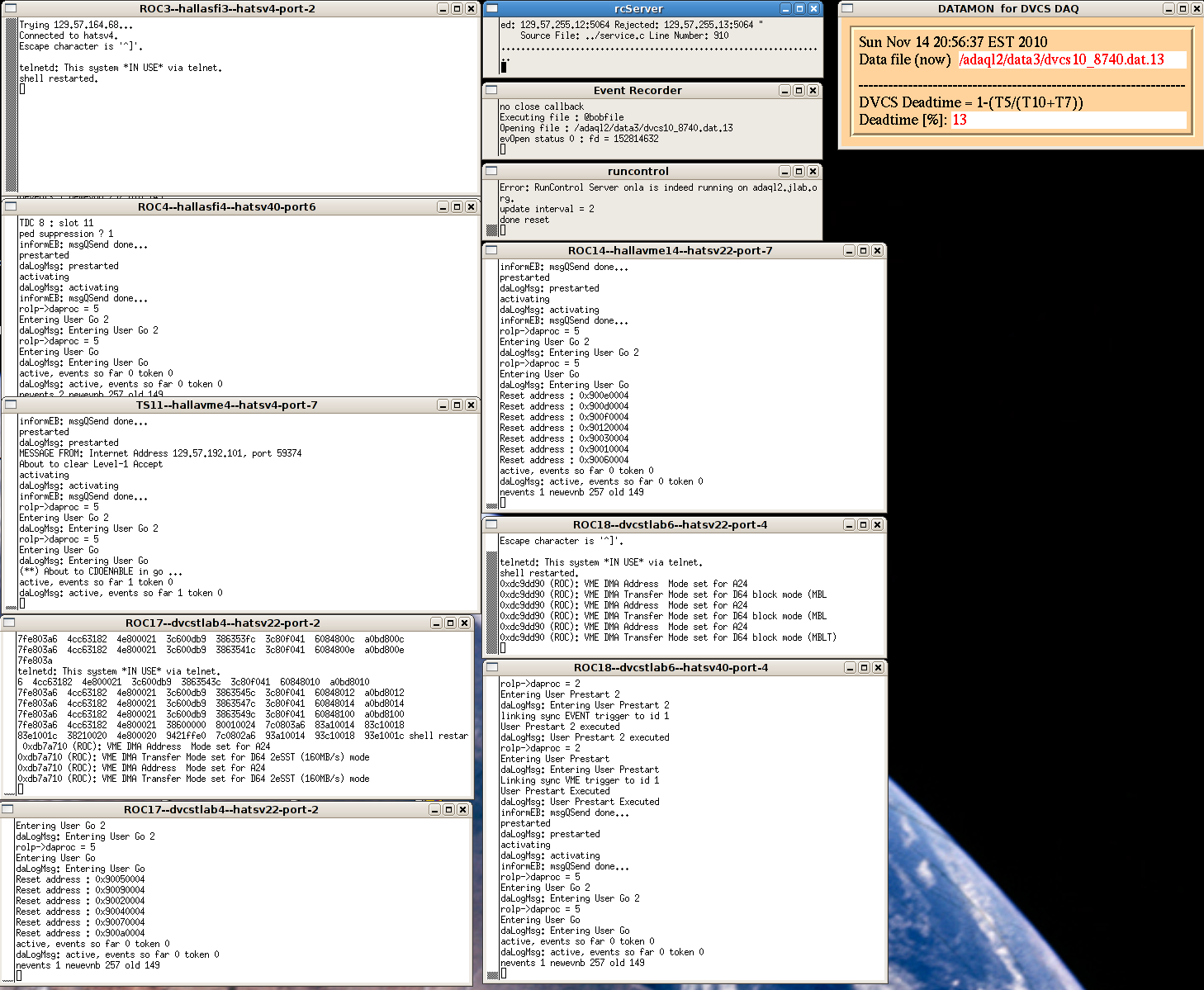Select the Event Recorder window title bar
The height and width of the screenshot is (990, 1204).
pos(638,90)
